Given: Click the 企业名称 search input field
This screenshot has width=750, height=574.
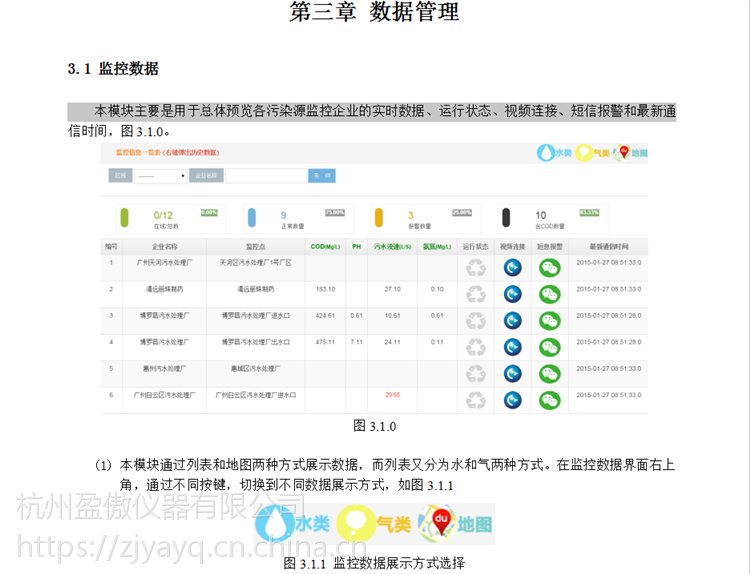Looking at the screenshot, I should (265, 176).
